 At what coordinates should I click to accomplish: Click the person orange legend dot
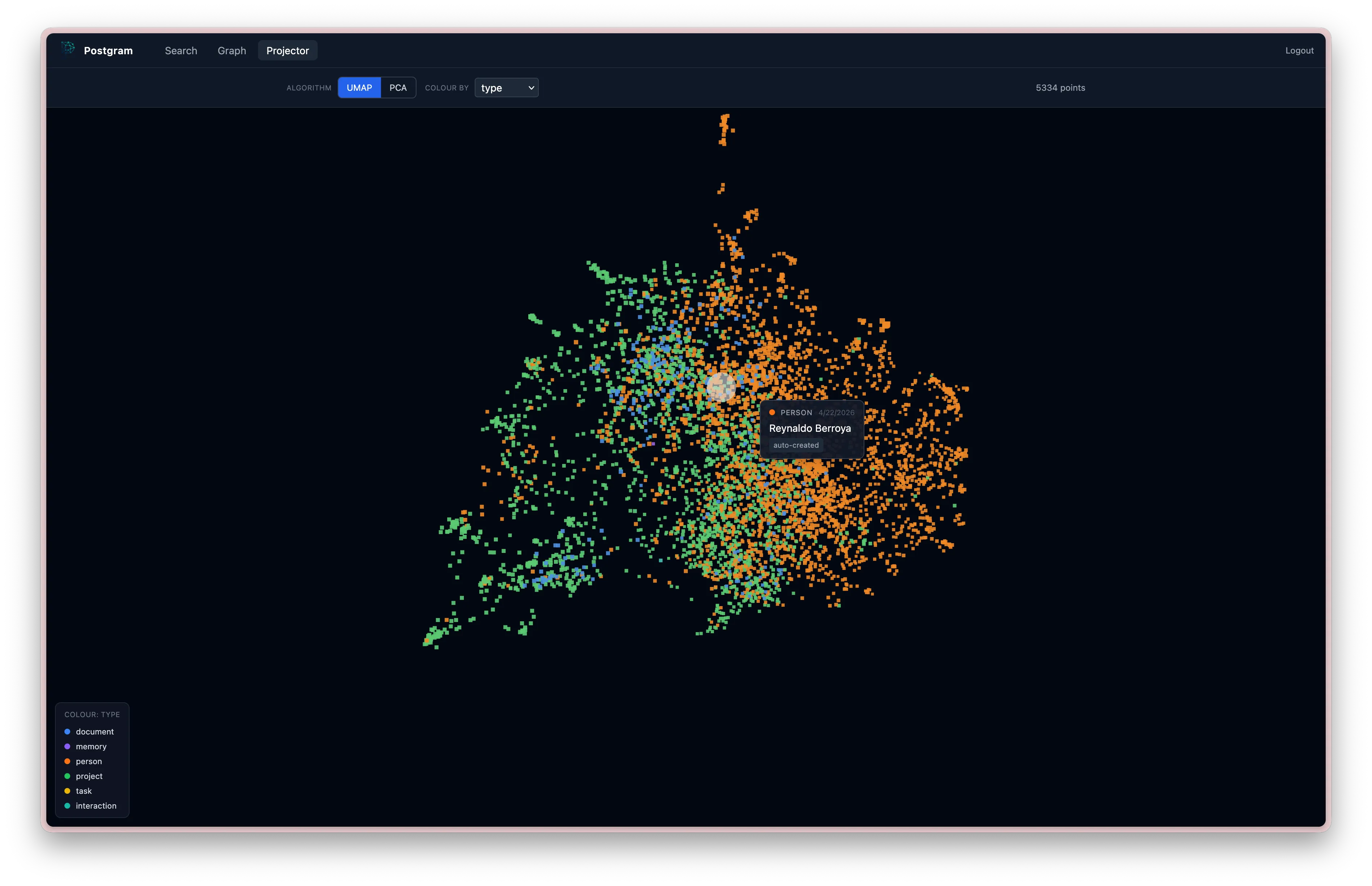click(x=67, y=761)
